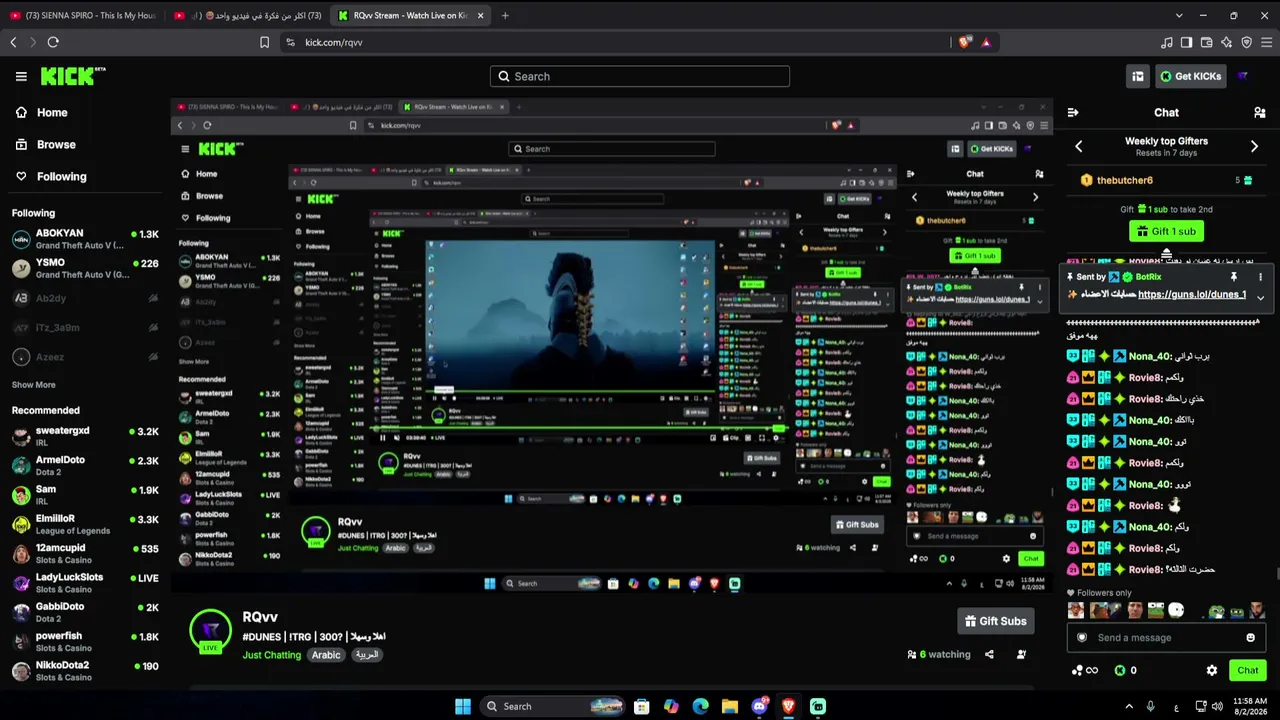Open Brave Leo AI icon
Viewport: 1280px width, 720px height.
pos(1226,42)
